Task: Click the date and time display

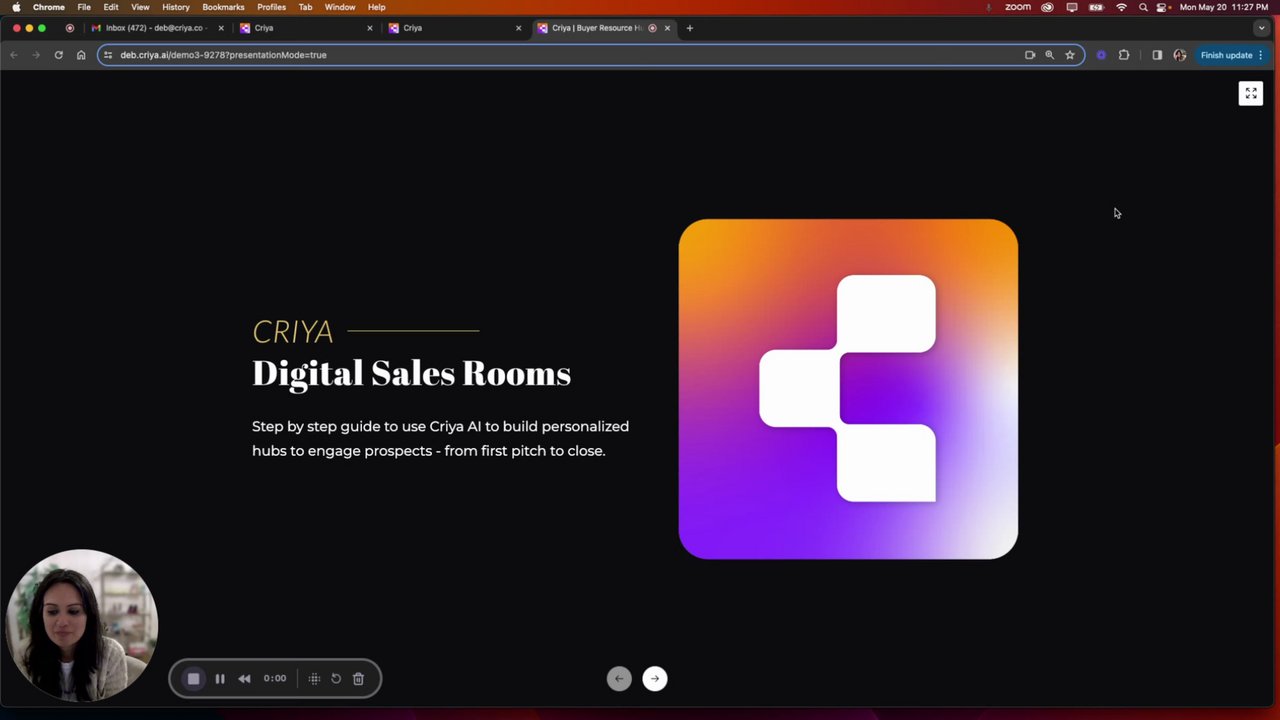Action: coord(1224,7)
